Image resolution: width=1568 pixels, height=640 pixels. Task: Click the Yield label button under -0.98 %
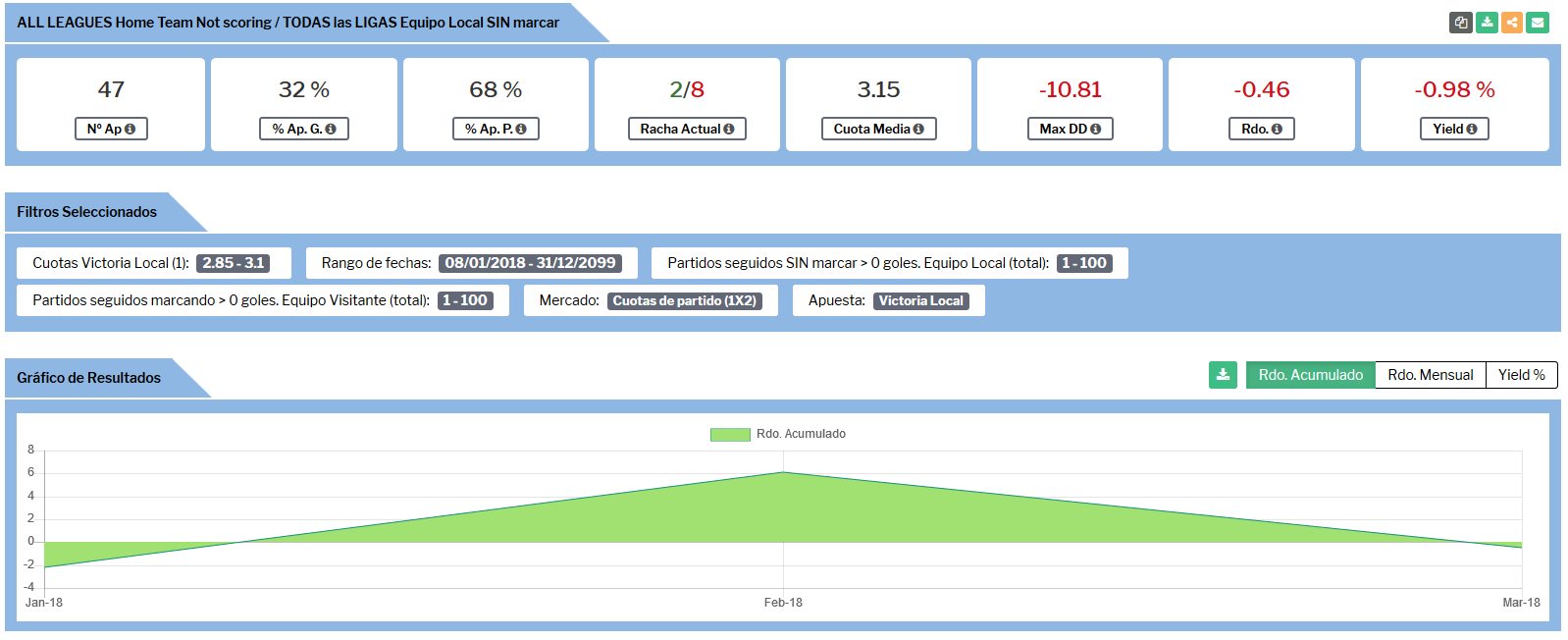tap(1454, 129)
